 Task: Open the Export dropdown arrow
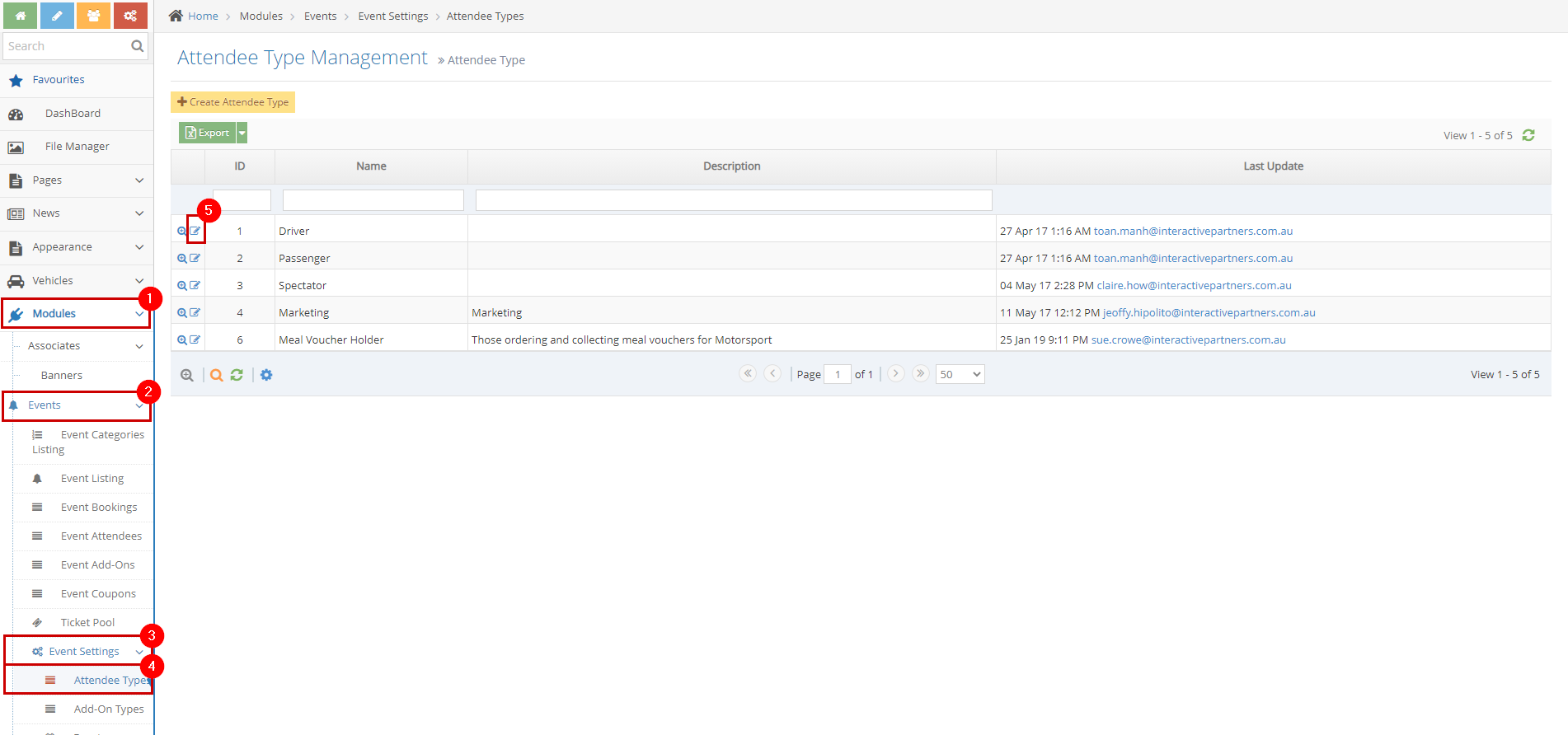pyautogui.click(x=242, y=133)
